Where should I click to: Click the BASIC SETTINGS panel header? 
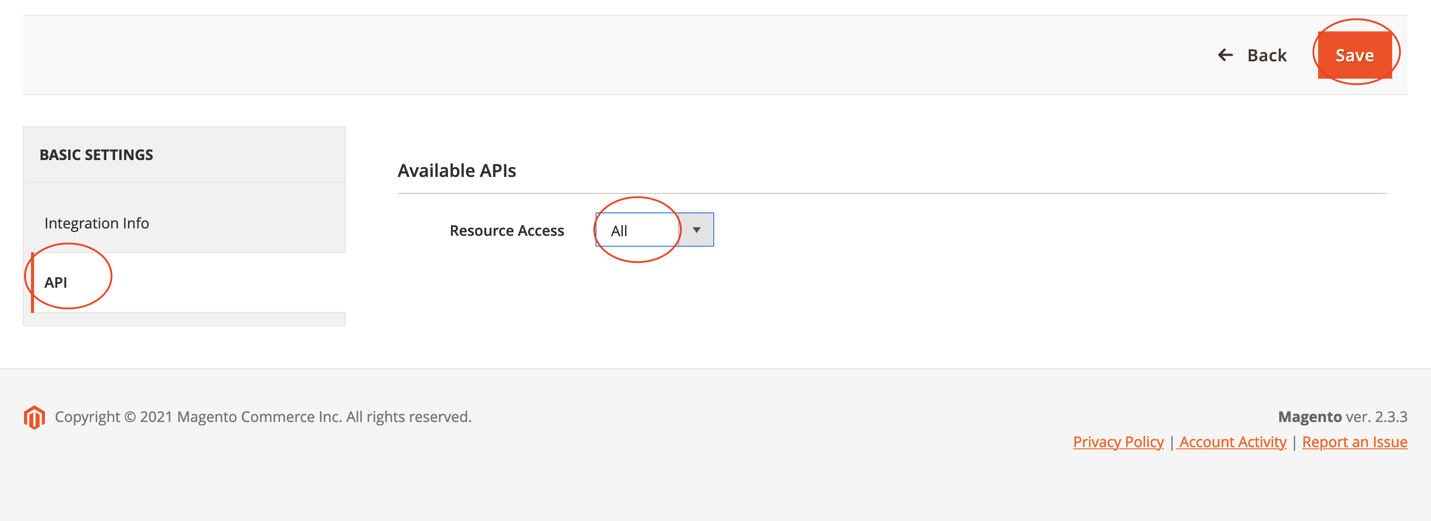pyautogui.click(x=96, y=155)
